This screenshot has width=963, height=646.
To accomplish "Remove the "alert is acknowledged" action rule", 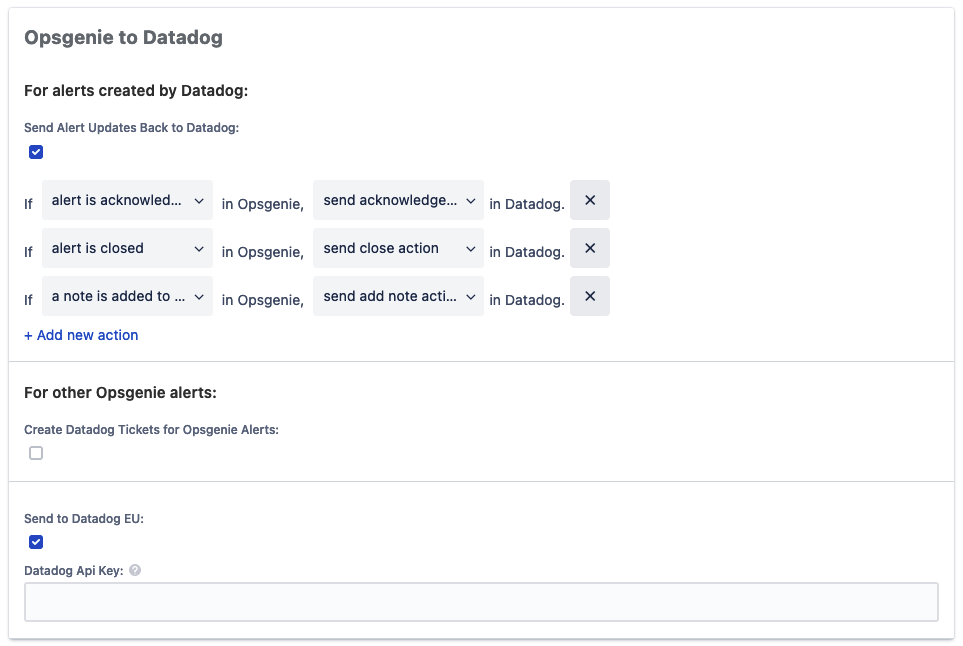I will (x=589, y=199).
